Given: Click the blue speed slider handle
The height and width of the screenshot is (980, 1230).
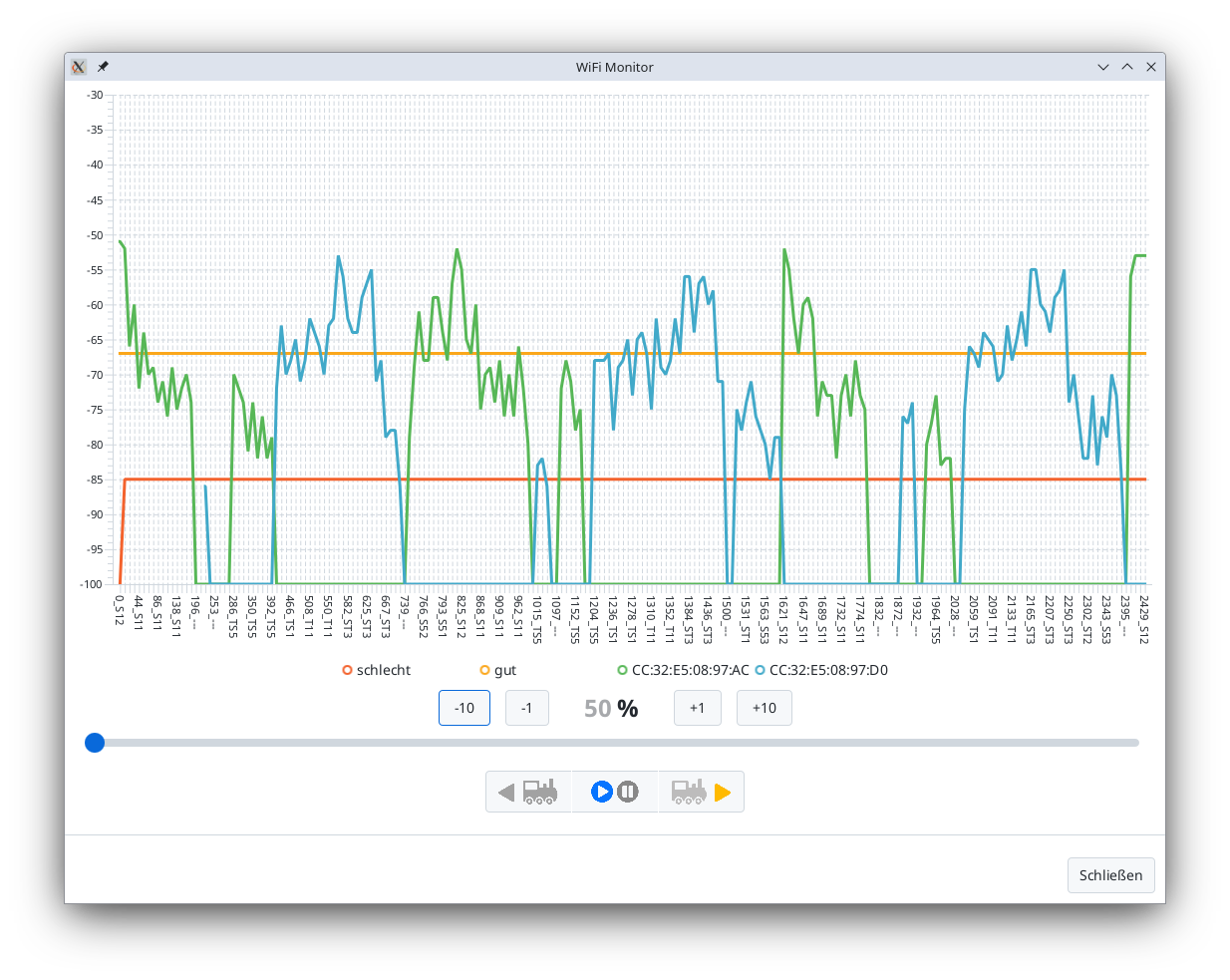Looking at the screenshot, I should (x=95, y=743).
